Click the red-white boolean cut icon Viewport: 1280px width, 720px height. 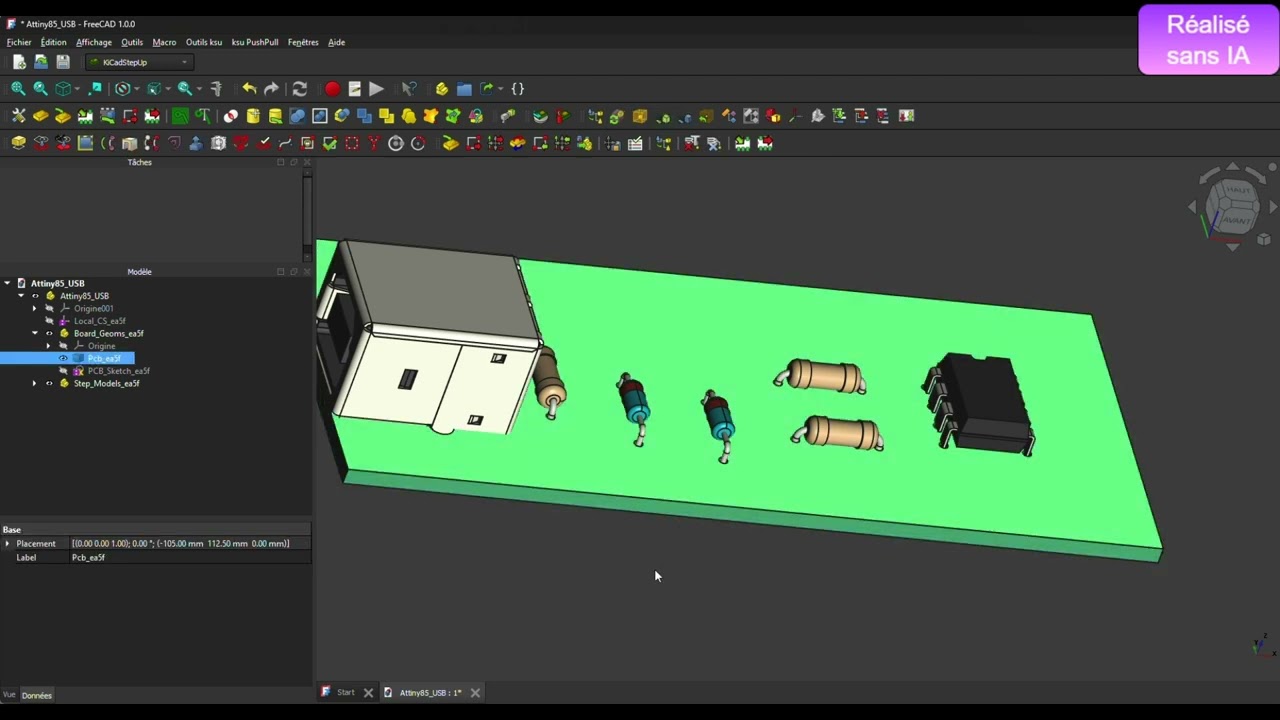point(231,116)
